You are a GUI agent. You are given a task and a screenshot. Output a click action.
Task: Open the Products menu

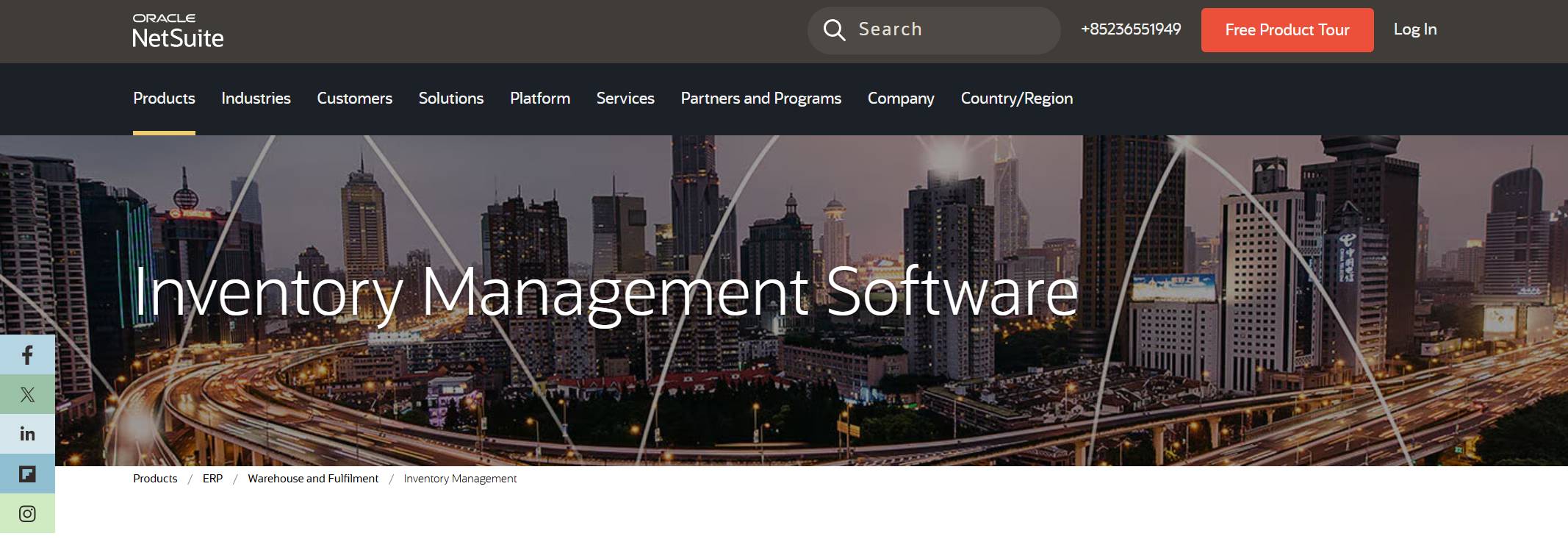pos(164,99)
